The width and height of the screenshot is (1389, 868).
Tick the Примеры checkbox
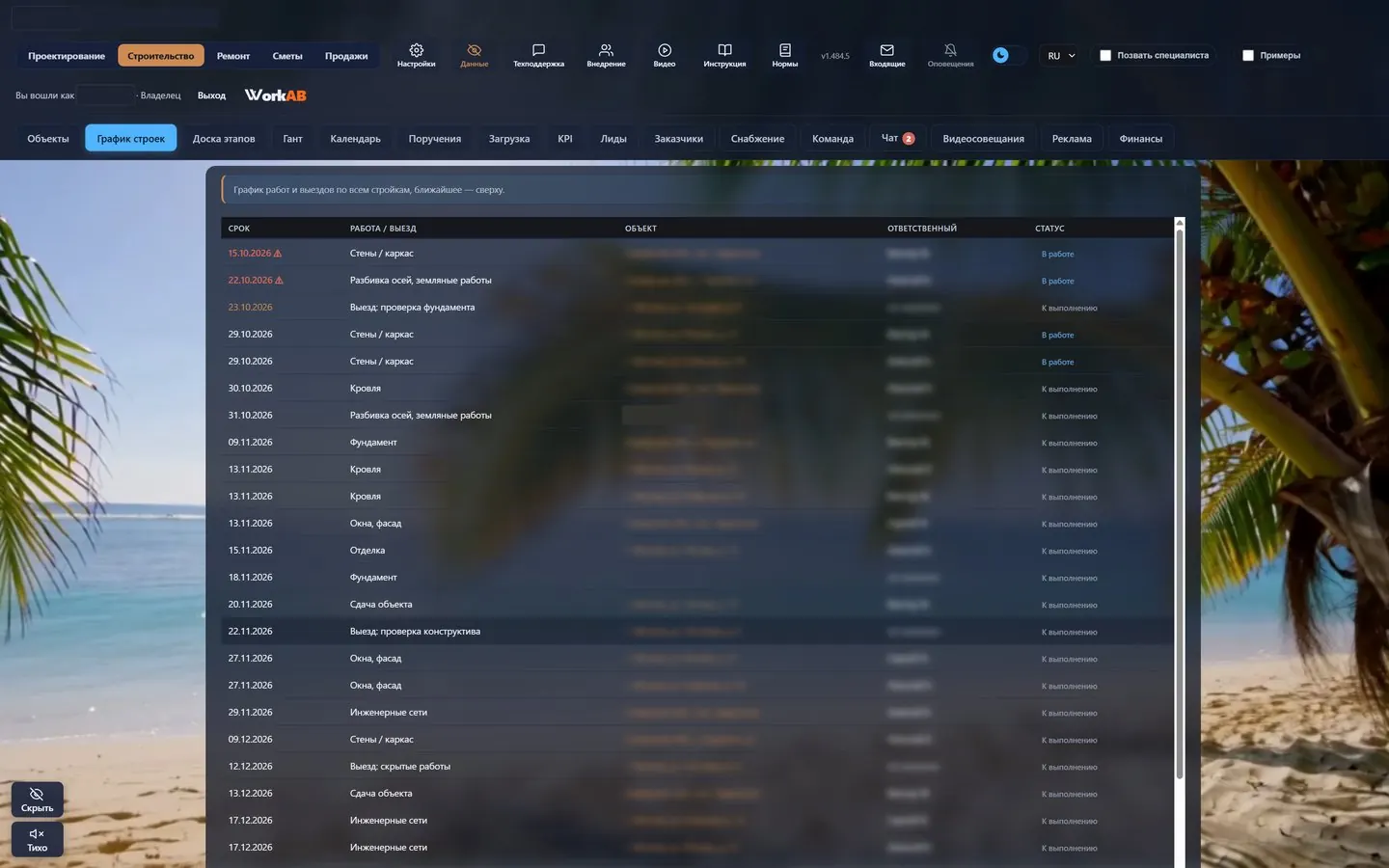click(1248, 56)
